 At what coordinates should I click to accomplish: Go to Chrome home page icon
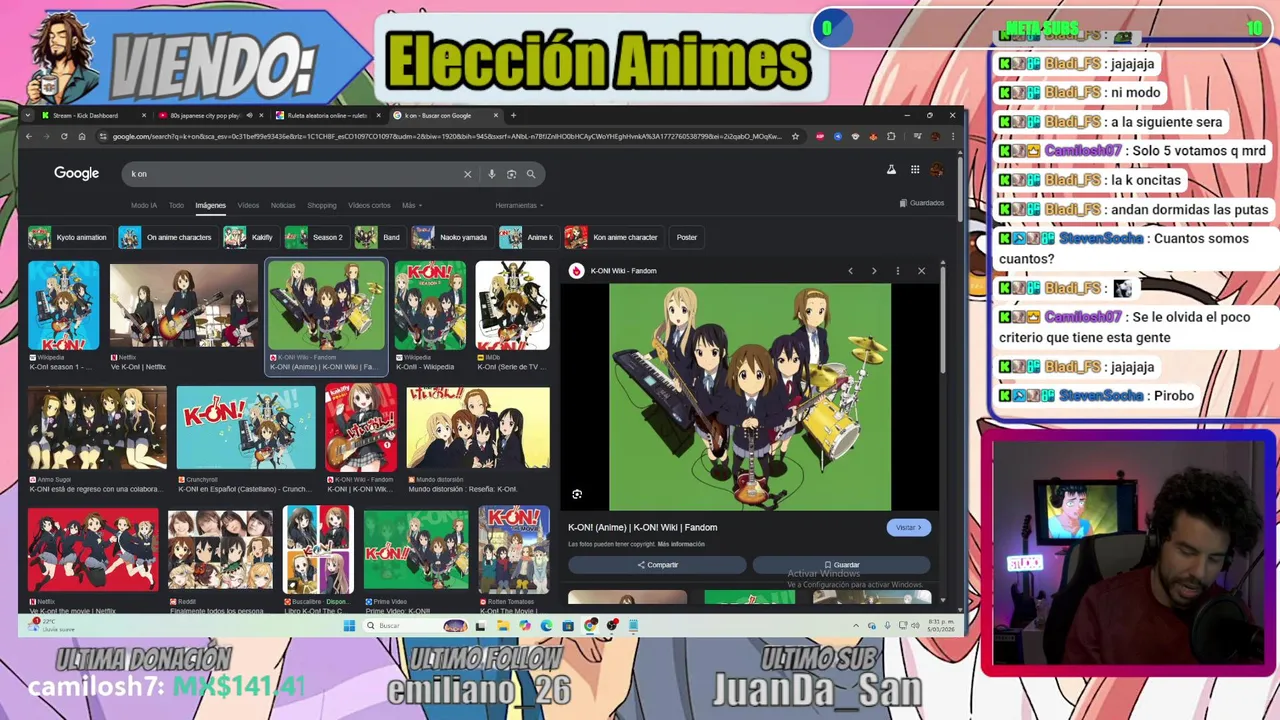click(x=82, y=136)
